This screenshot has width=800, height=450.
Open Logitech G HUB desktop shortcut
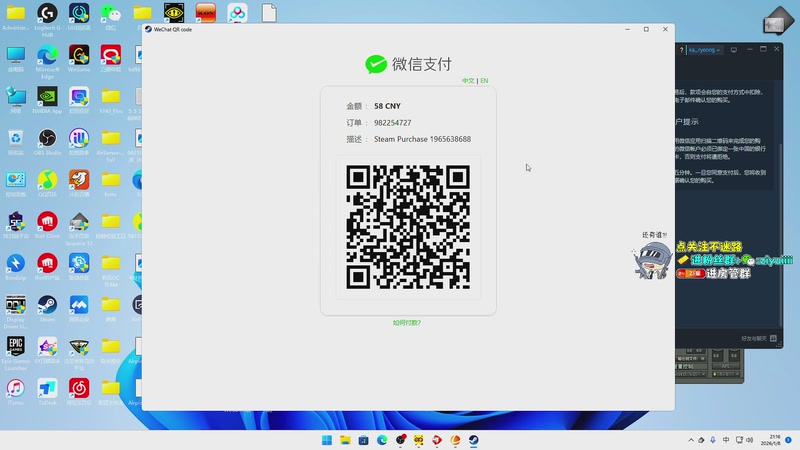click(47, 19)
